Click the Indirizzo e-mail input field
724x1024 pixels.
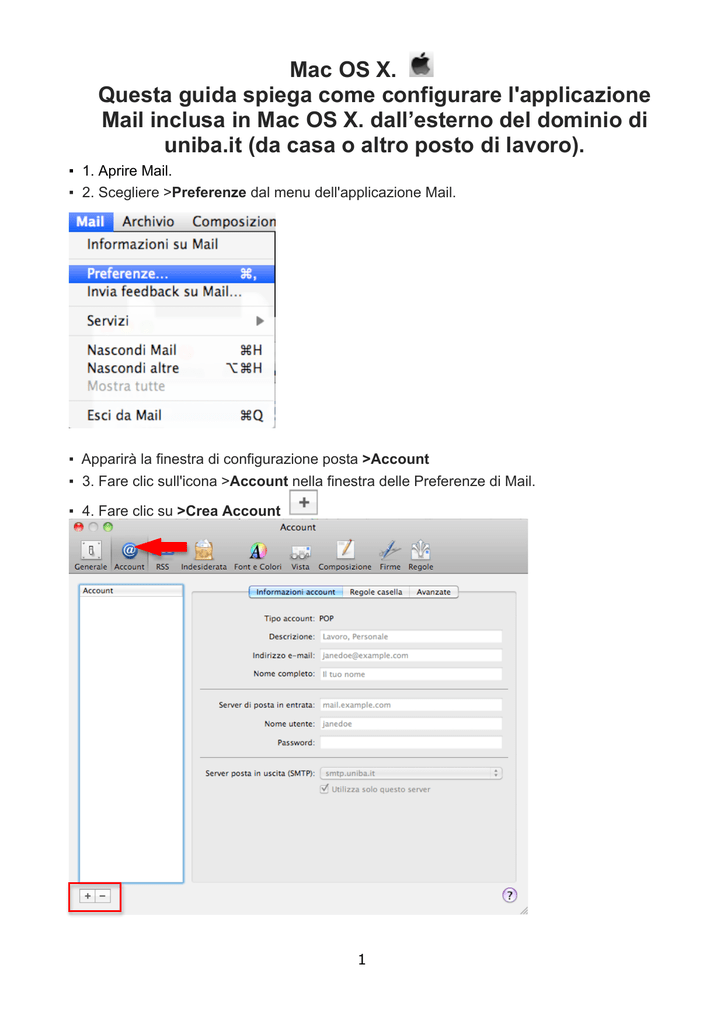coord(411,655)
